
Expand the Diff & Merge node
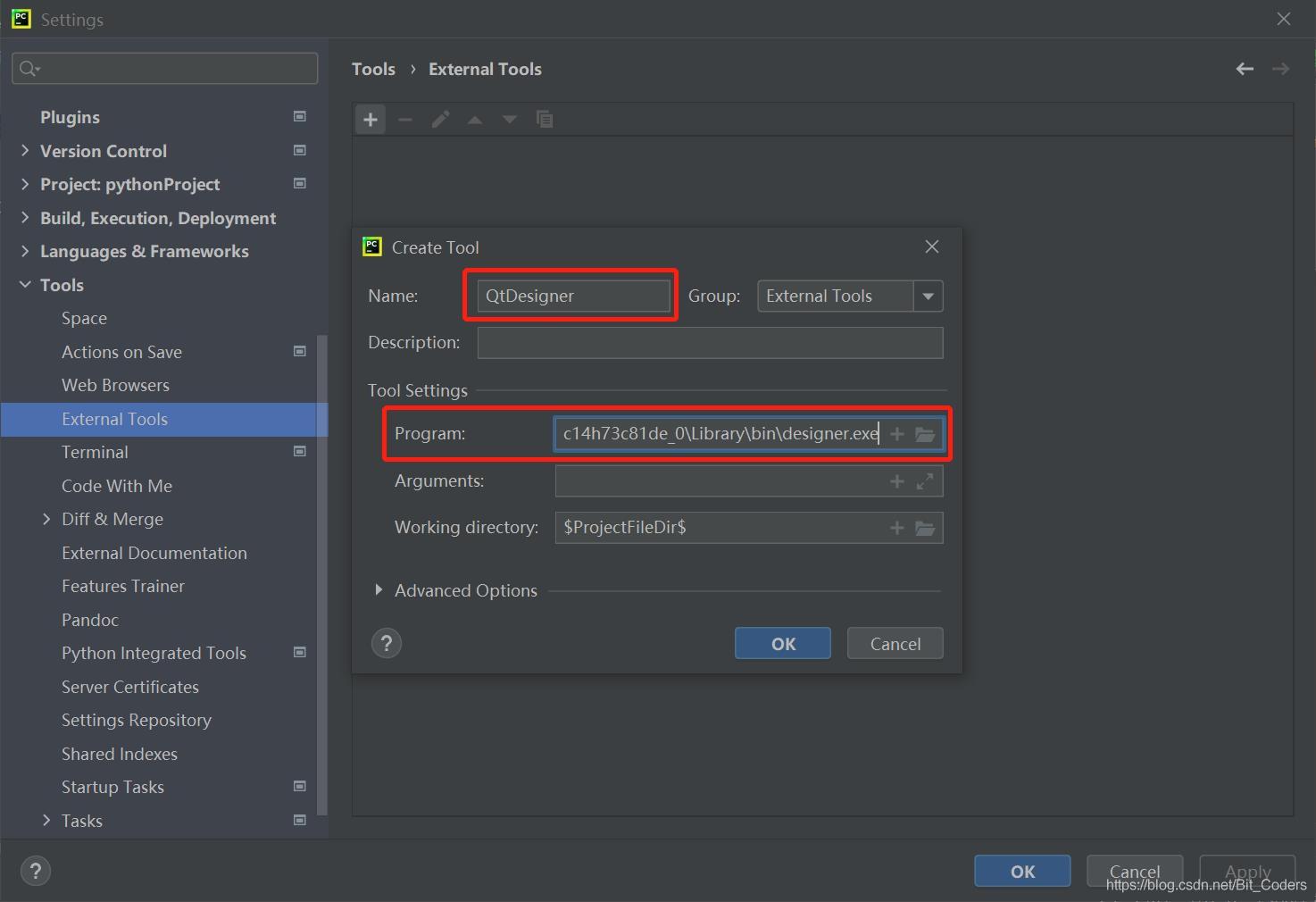click(46, 519)
